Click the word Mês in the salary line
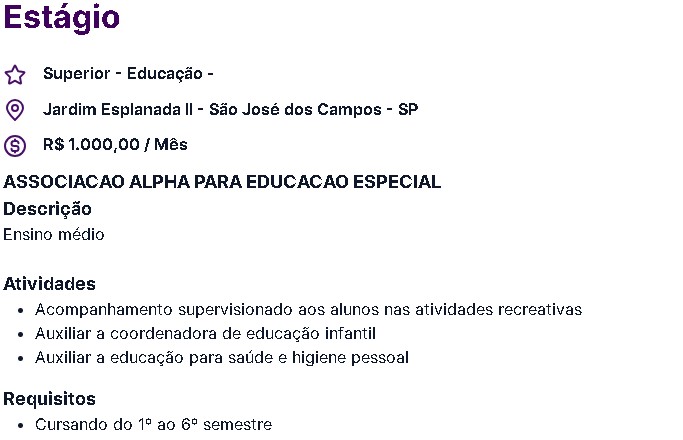The image size is (683, 440). pyautogui.click(x=171, y=144)
